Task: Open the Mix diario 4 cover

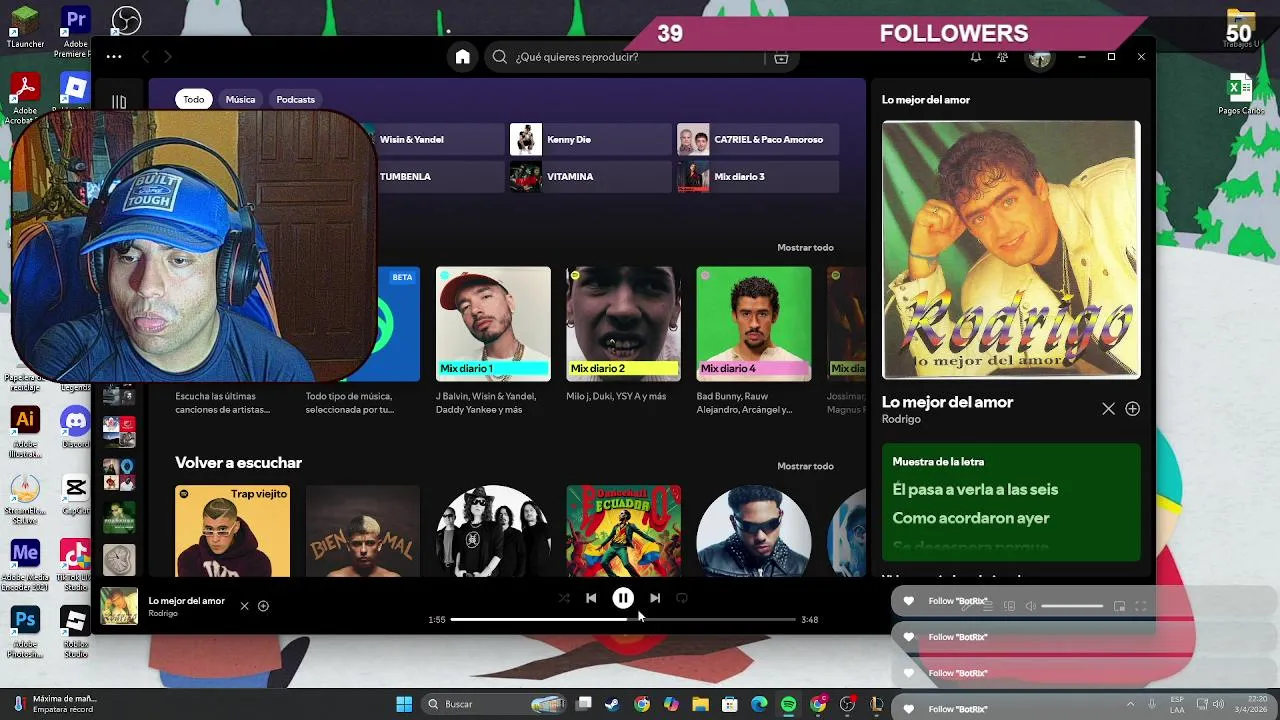Action: click(754, 324)
